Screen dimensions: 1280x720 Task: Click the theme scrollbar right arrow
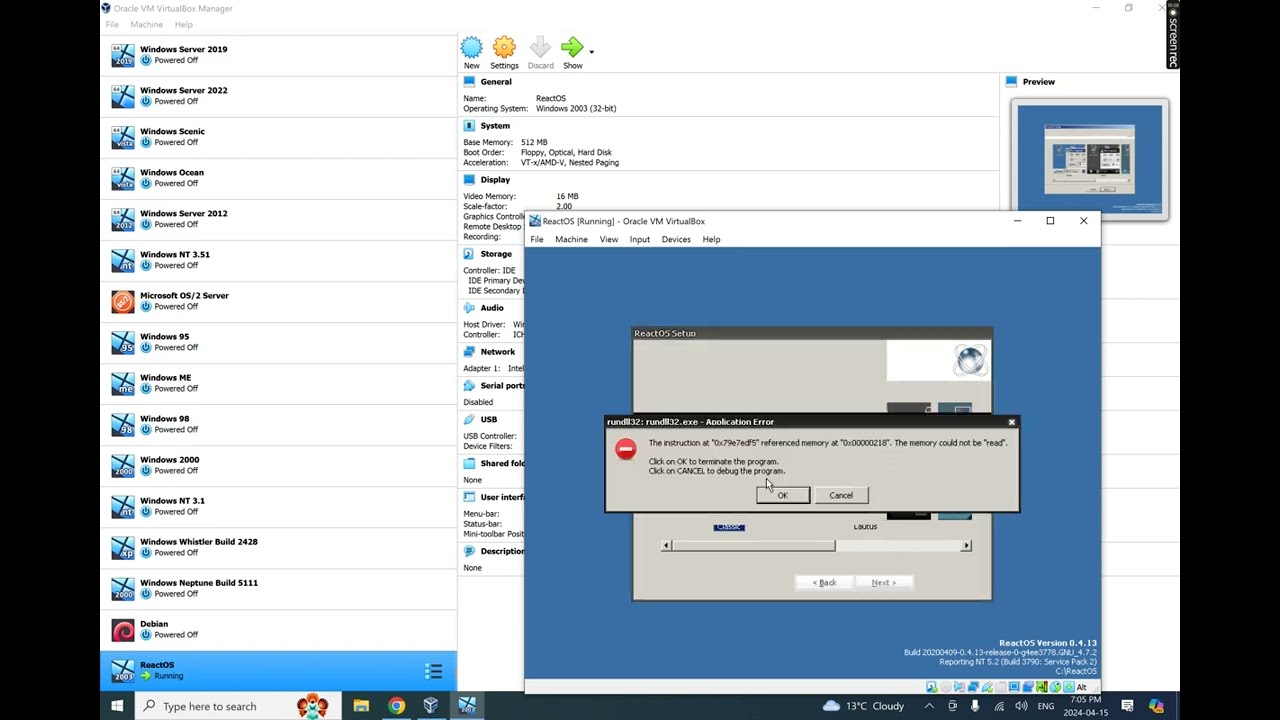[966, 545]
